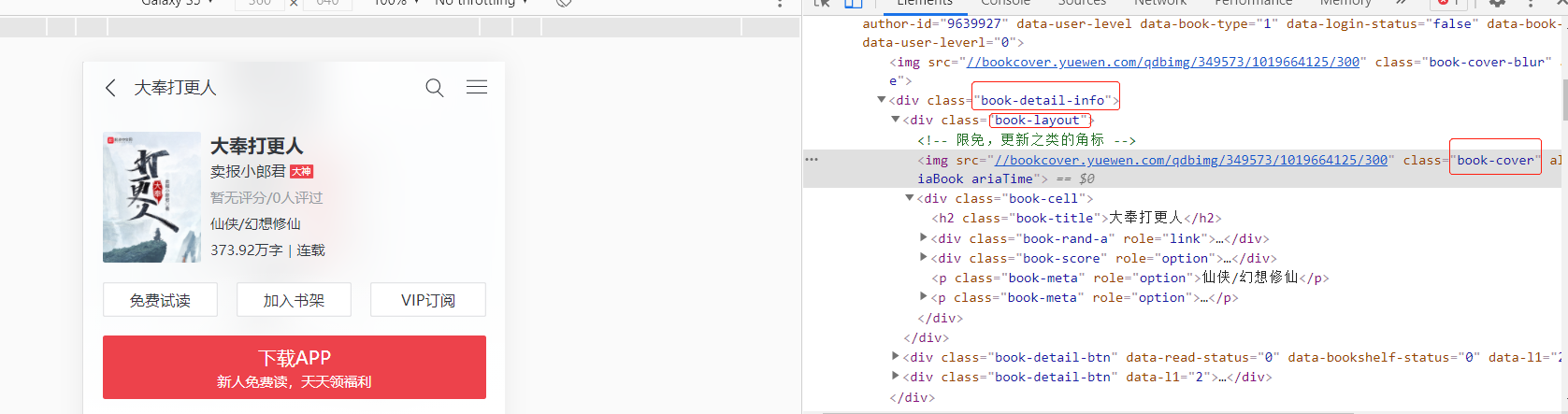The height and width of the screenshot is (414, 1568).
Task: Click the red 大神 author badge
Action: [301, 172]
